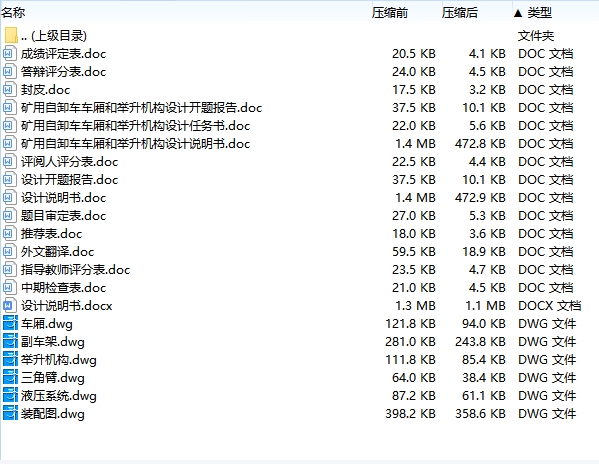Select file name 中期检查表.doc
599x464 pixels.
[63, 287]
